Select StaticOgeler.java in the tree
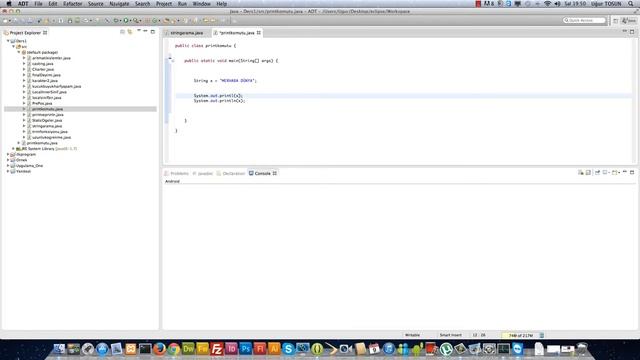 47,121
